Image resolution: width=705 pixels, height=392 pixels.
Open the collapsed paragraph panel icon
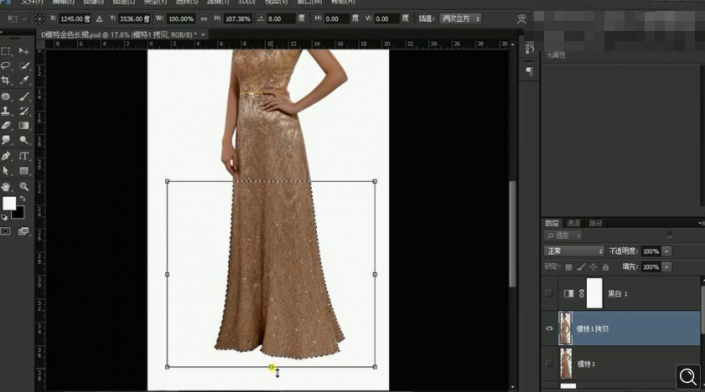click(529, 71)
